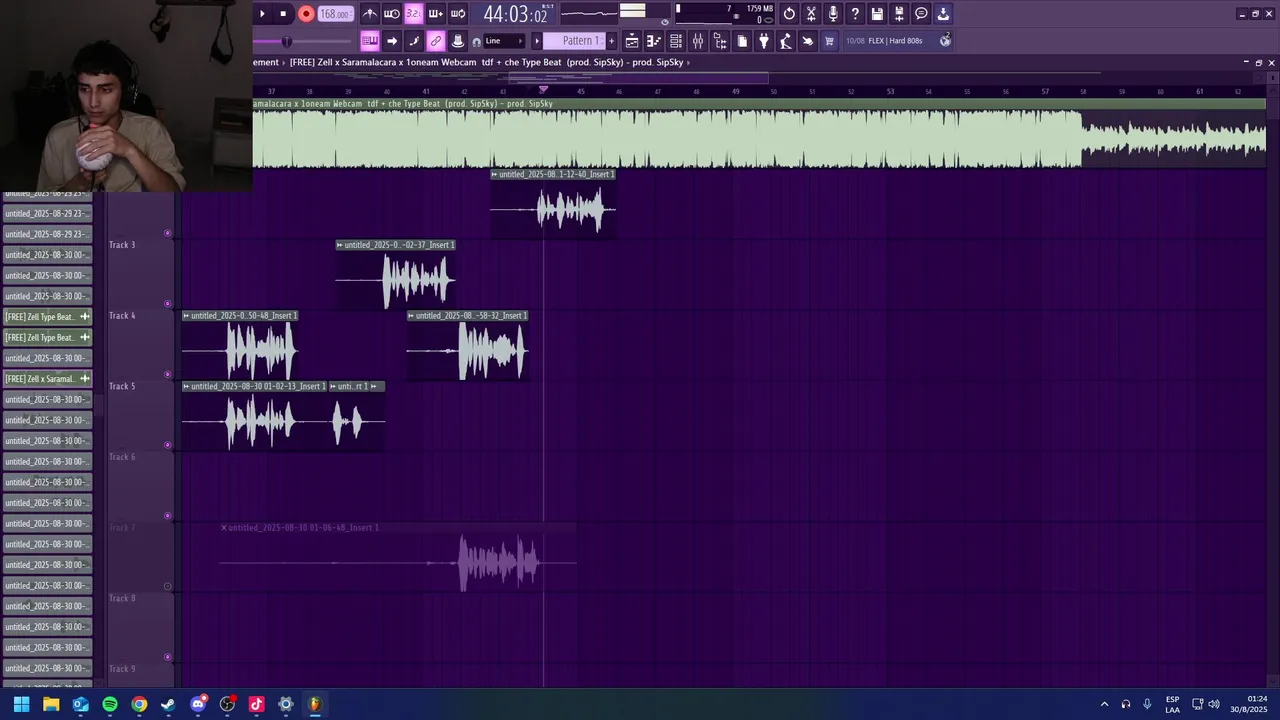Open the playlist view icon
1280x720 pixels.
[x=632, y=41]
